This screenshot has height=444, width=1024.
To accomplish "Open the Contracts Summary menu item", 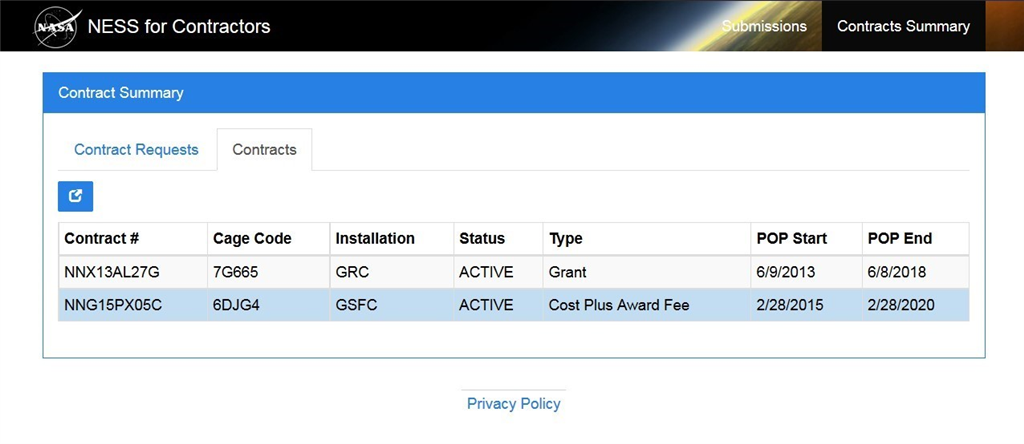I will point(903,26).
